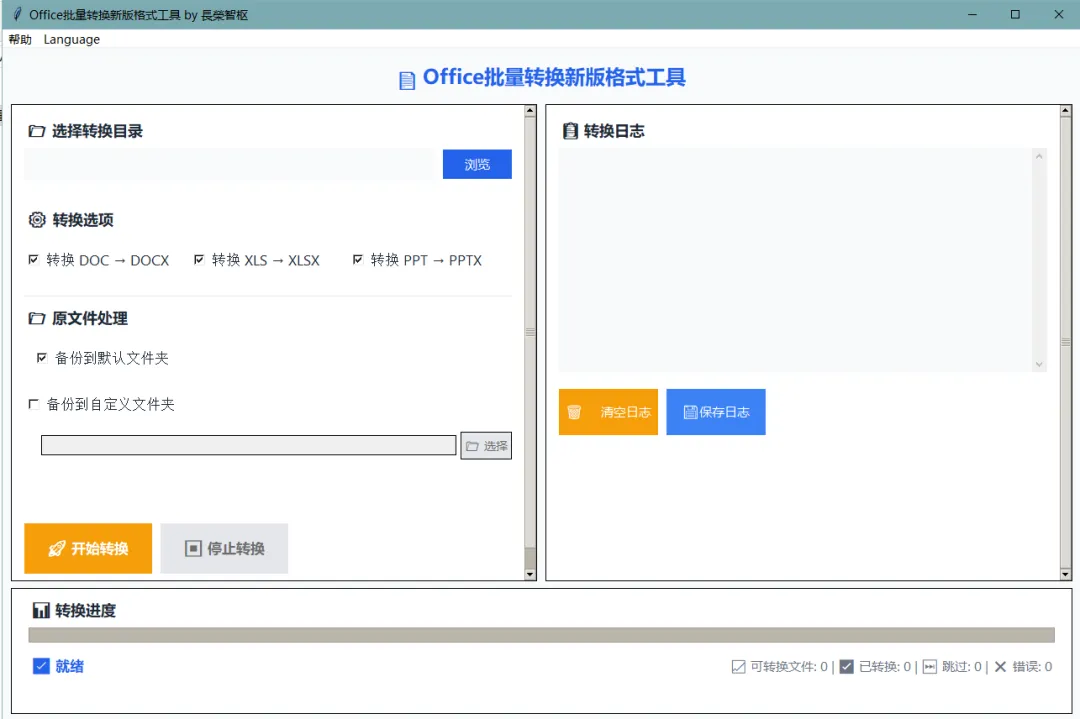Click the chart icon beside 转换进度

point(41,610)
